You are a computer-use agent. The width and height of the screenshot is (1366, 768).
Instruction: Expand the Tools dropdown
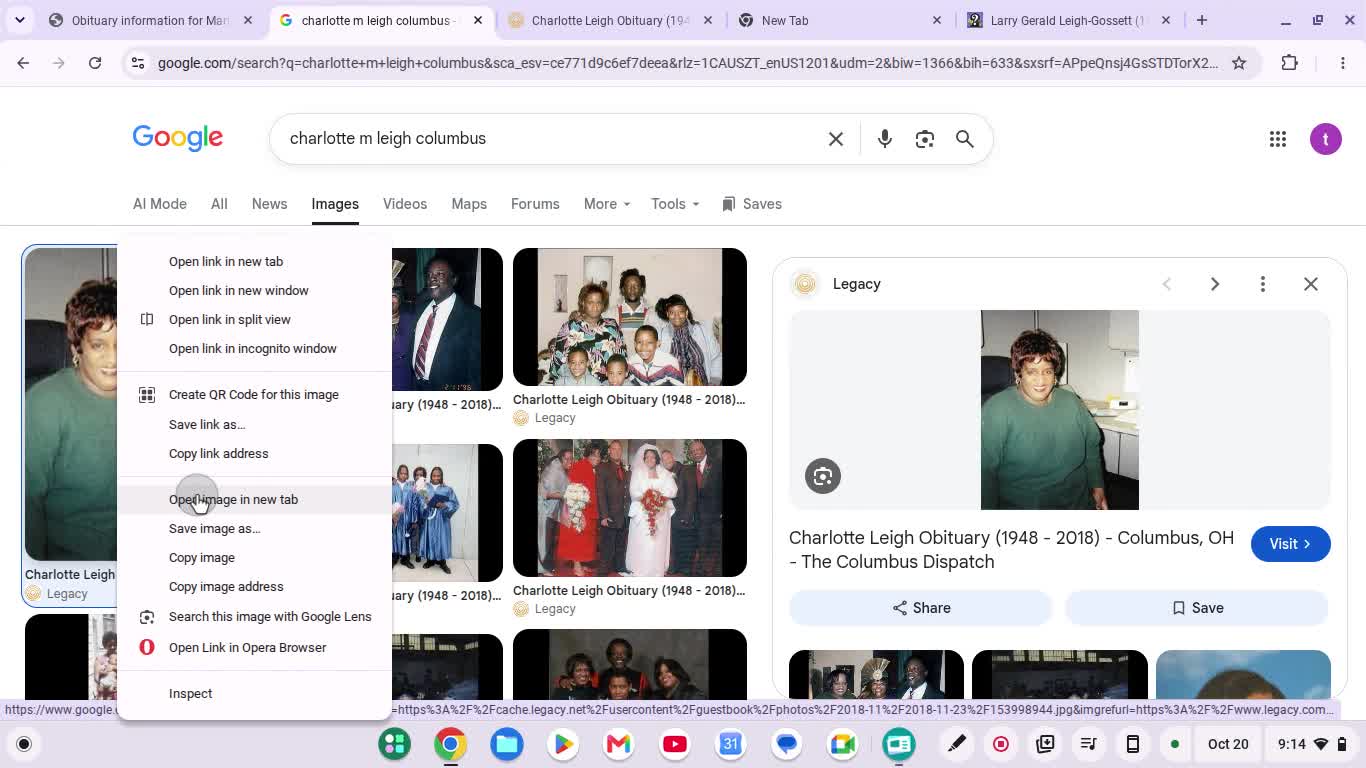(x=675, y=204)
